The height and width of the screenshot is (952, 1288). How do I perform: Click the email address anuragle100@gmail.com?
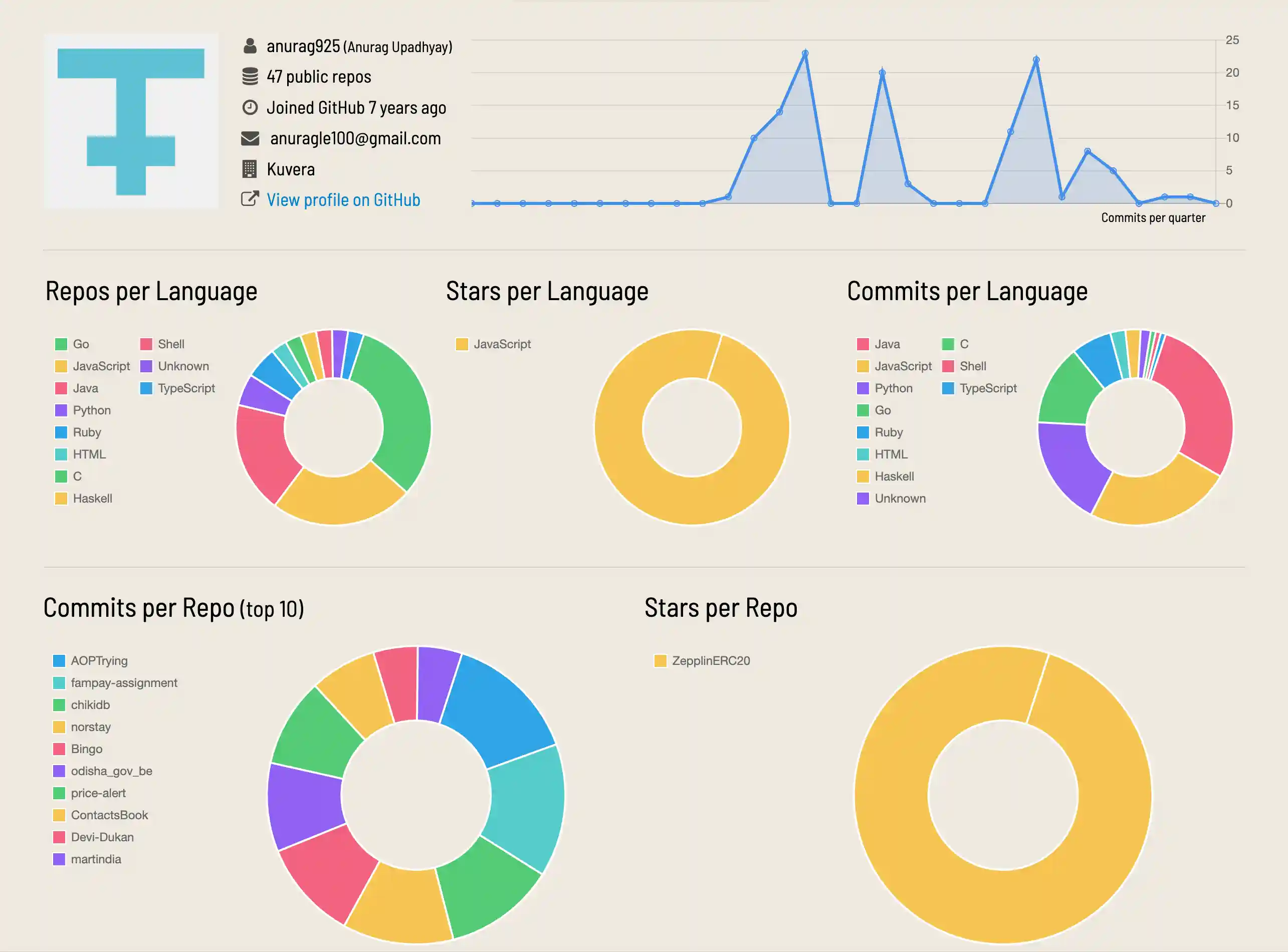coord(355,138)
